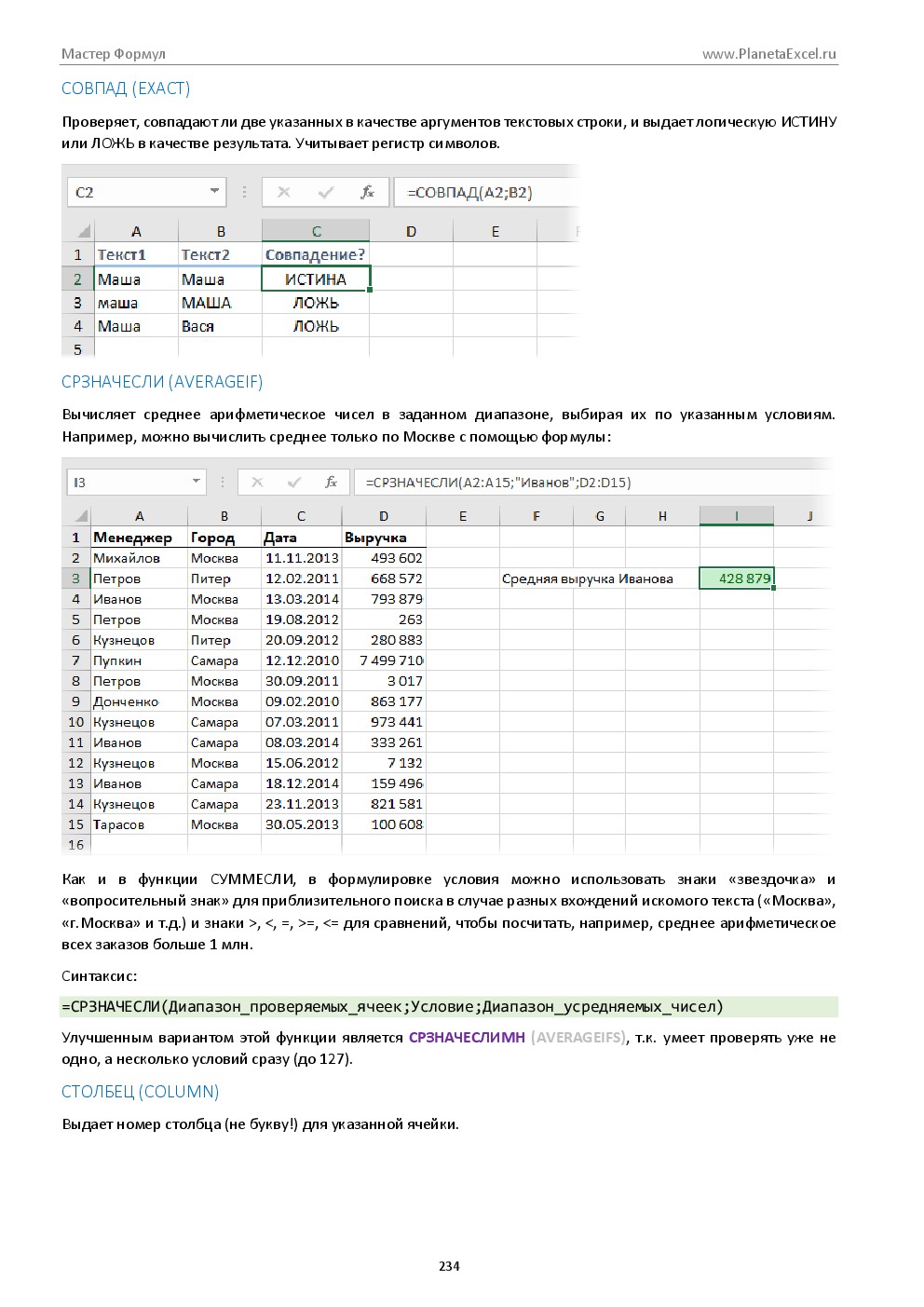Screen dimensions: 924x1307
Task: Select the Тарасов cell
Action: 139,824
